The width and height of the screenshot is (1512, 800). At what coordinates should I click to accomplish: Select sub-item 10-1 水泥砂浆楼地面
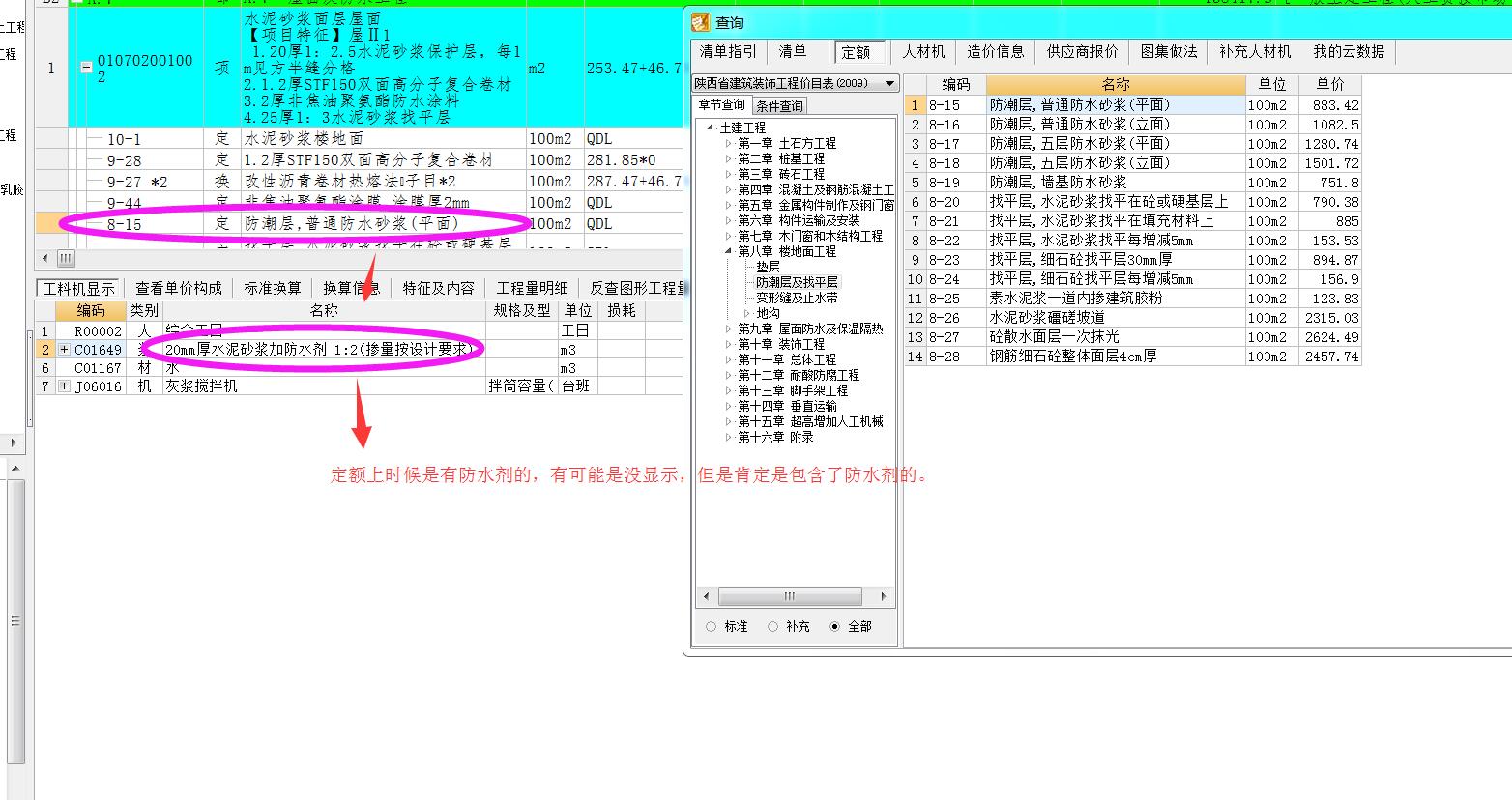[360, 138]
